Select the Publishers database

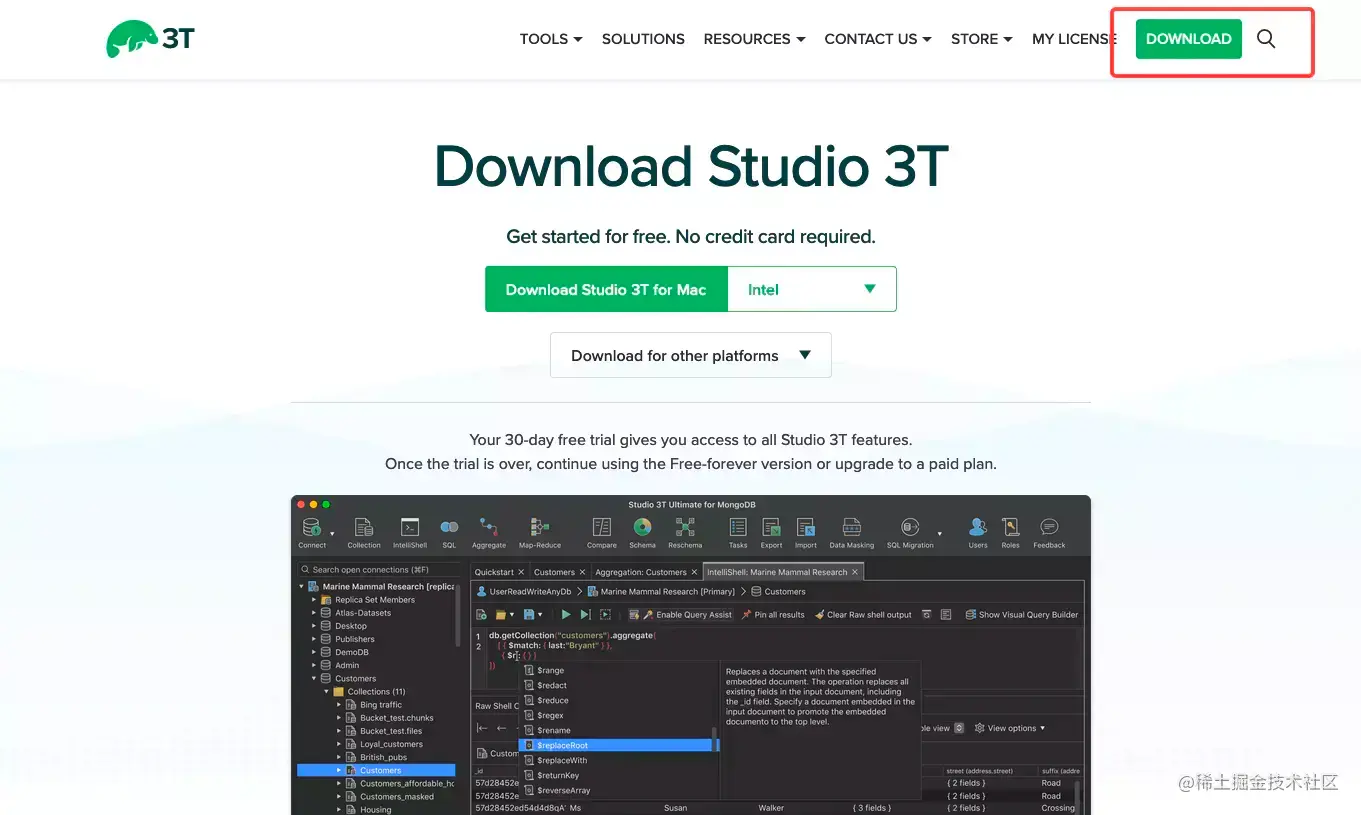point(354,639)
